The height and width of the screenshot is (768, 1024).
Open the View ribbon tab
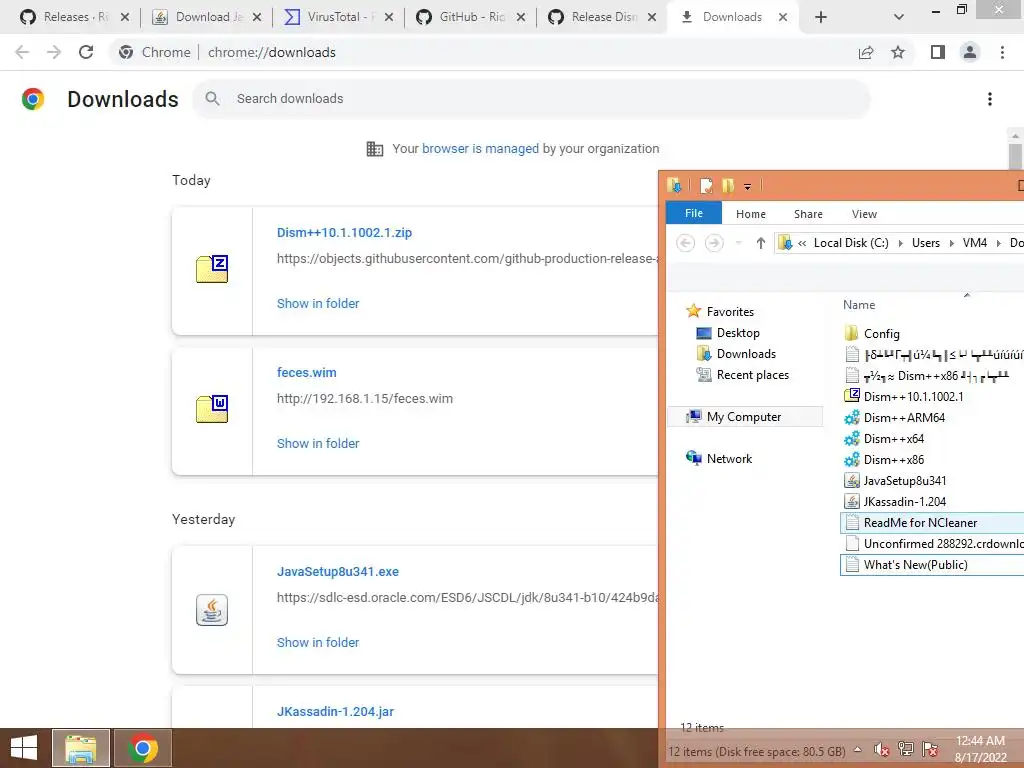(864, 214)
